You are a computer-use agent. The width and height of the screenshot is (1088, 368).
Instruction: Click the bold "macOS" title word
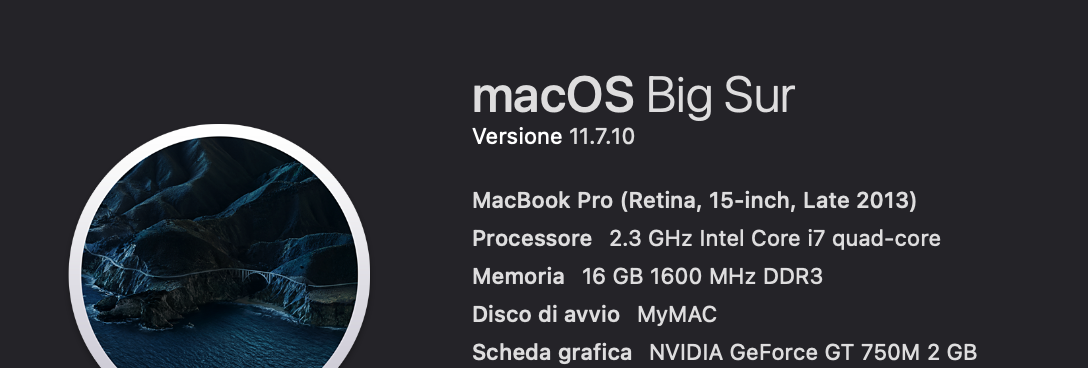point(552,96)
